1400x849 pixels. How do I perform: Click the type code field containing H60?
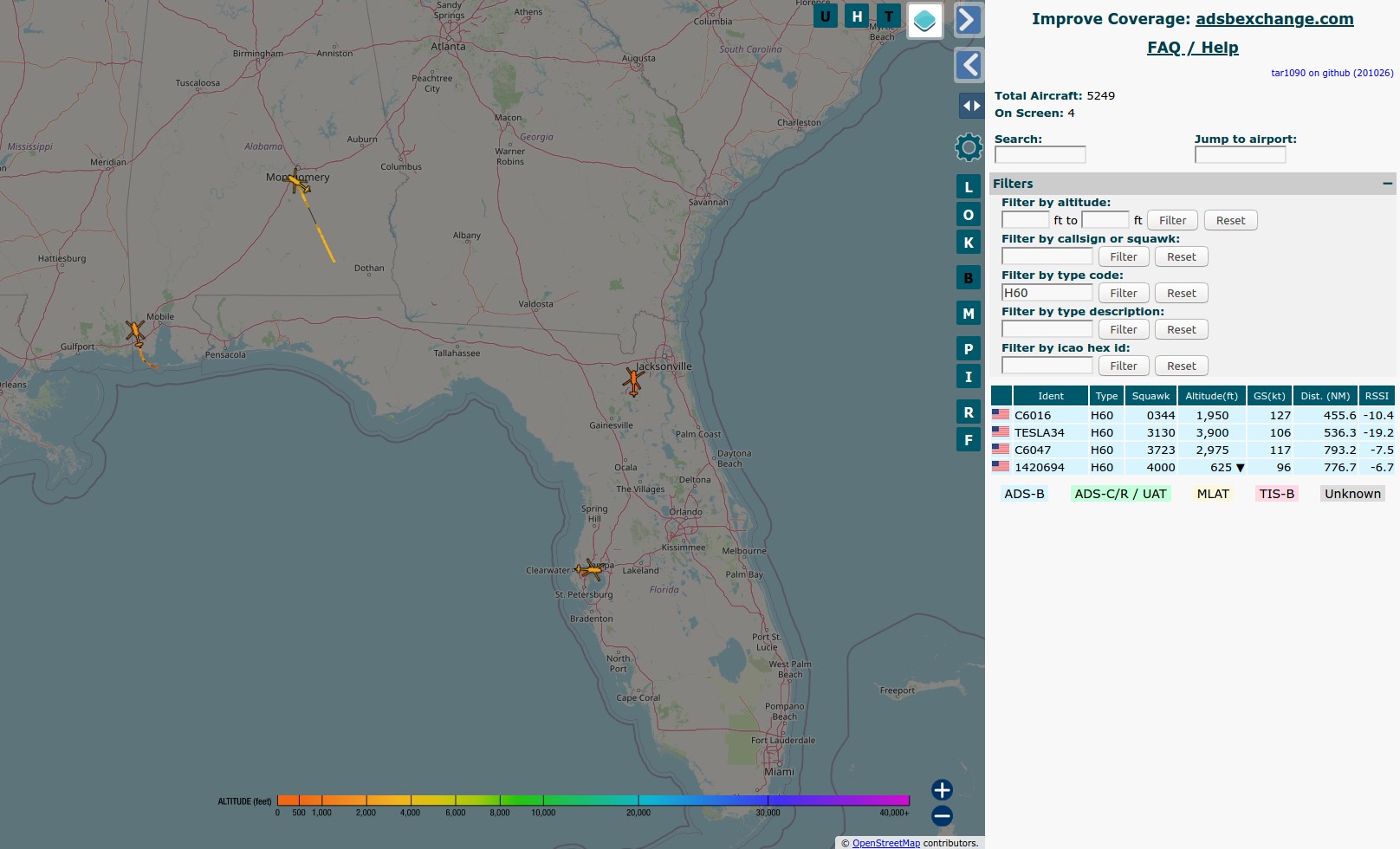[x=1047, y=293]
